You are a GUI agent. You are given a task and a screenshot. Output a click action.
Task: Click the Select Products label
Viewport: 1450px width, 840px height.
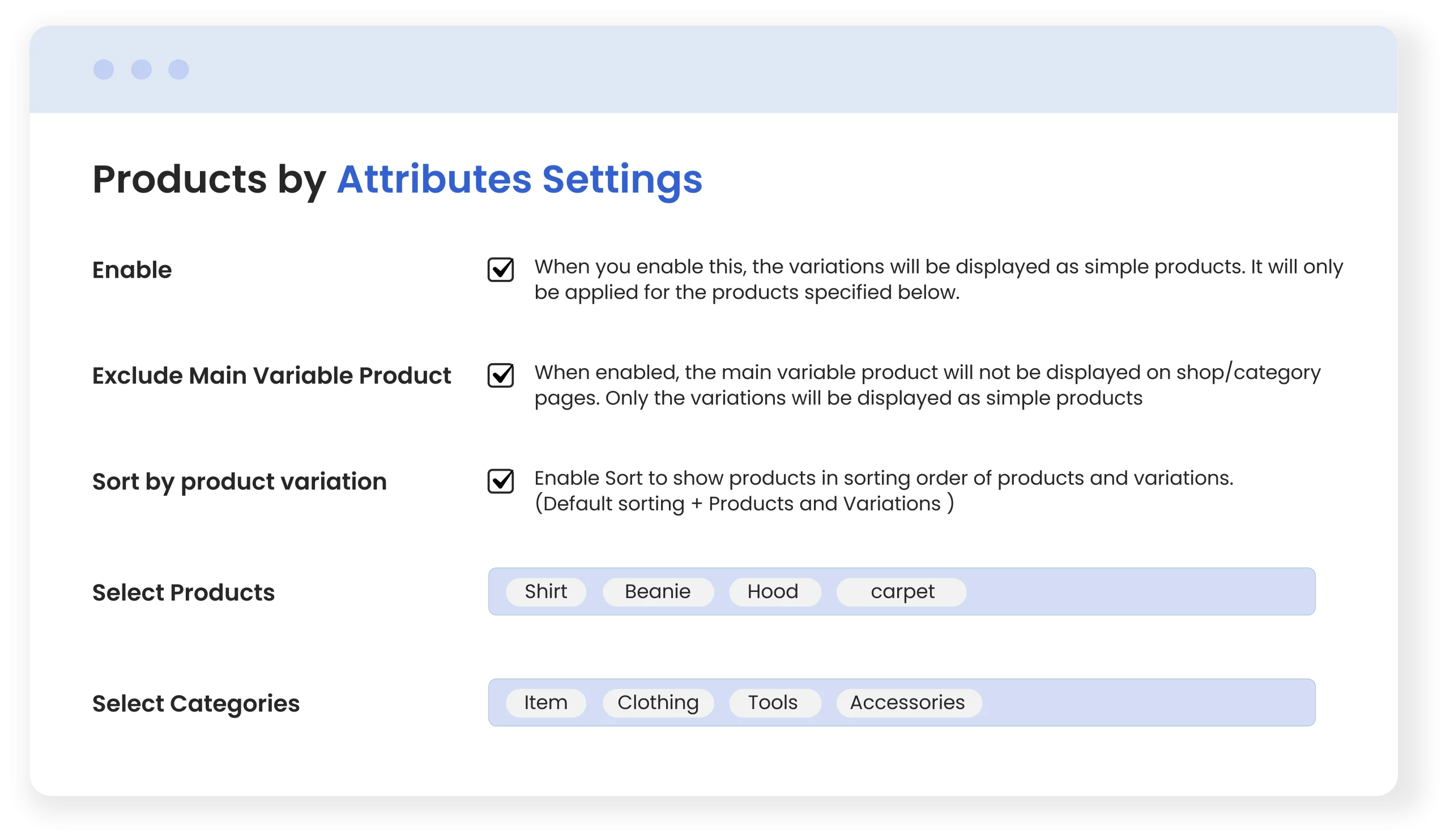pyautogui.click(x=184, y=592)
